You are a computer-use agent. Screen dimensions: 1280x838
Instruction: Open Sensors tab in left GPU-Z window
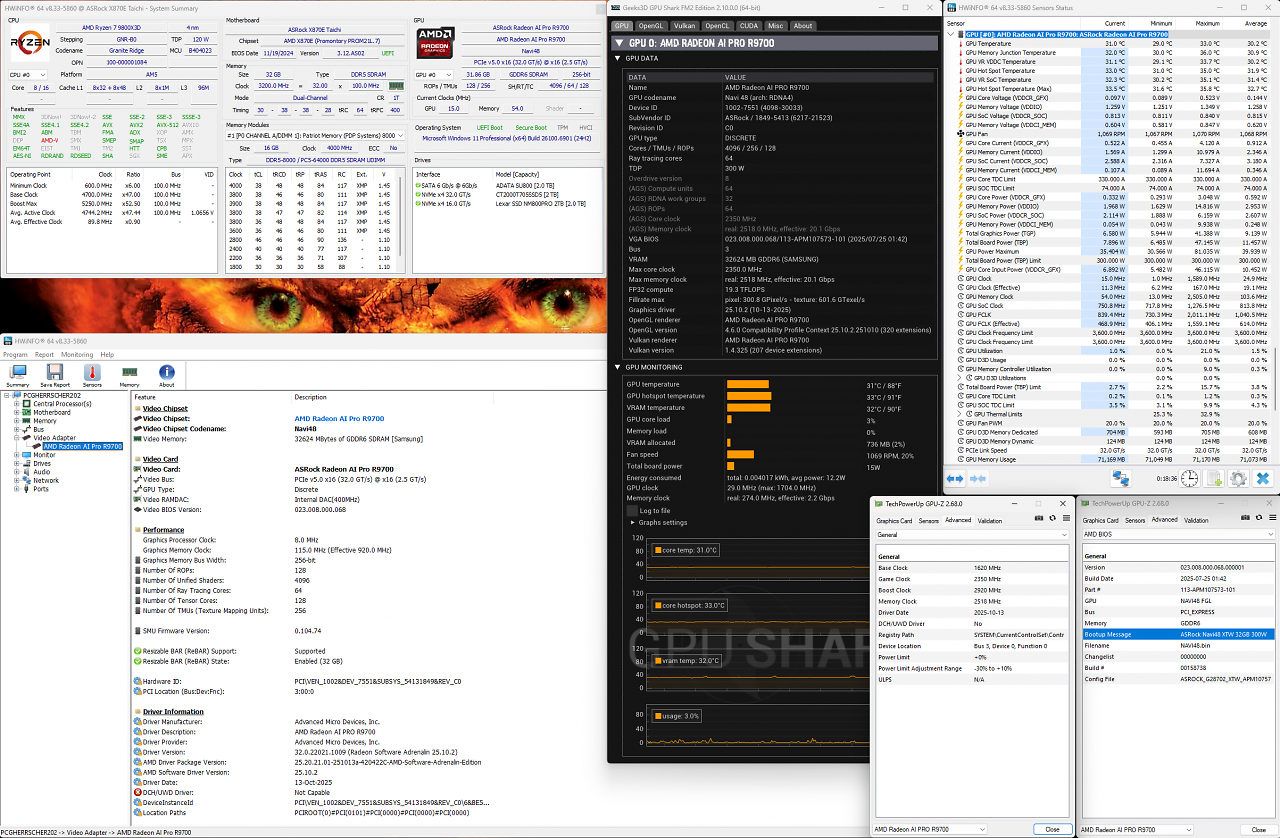(928, 520)
